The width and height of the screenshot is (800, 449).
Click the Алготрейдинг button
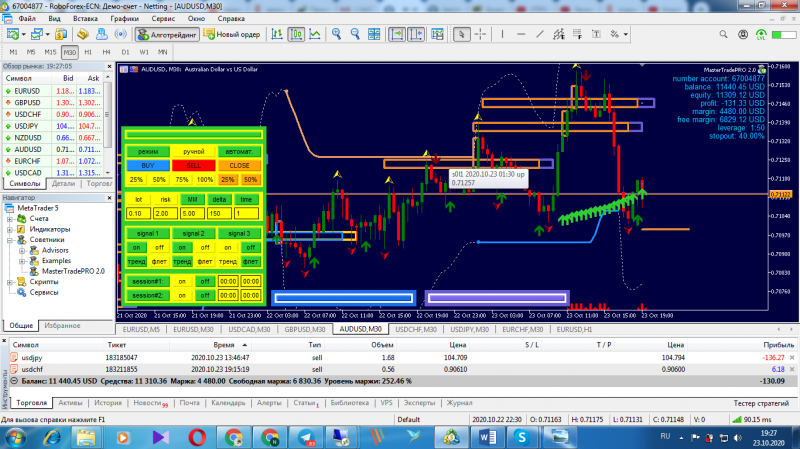[167, 34]
